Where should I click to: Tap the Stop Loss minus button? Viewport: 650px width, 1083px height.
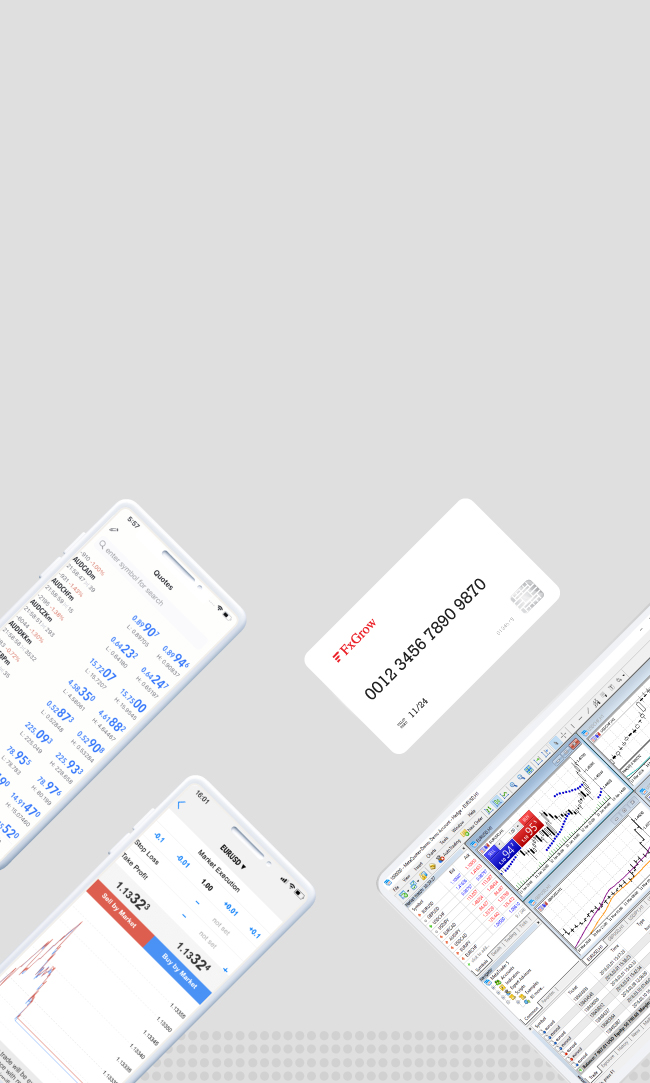[198, 903]
